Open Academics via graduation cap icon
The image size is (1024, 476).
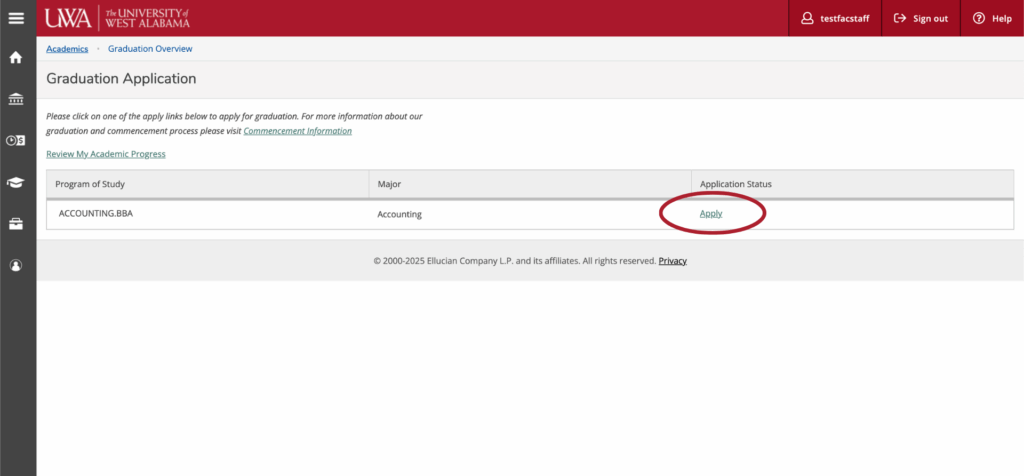(x=16, y=182)
